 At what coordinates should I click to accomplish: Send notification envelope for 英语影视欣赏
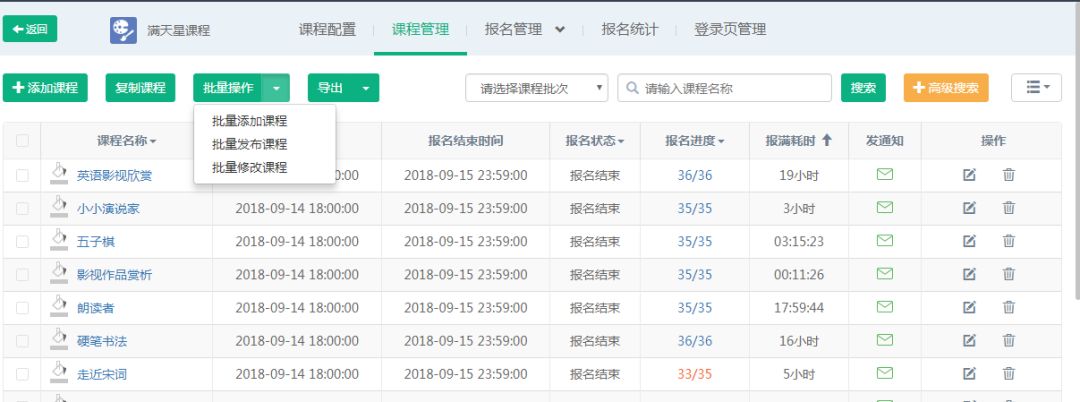coord(884,174)
